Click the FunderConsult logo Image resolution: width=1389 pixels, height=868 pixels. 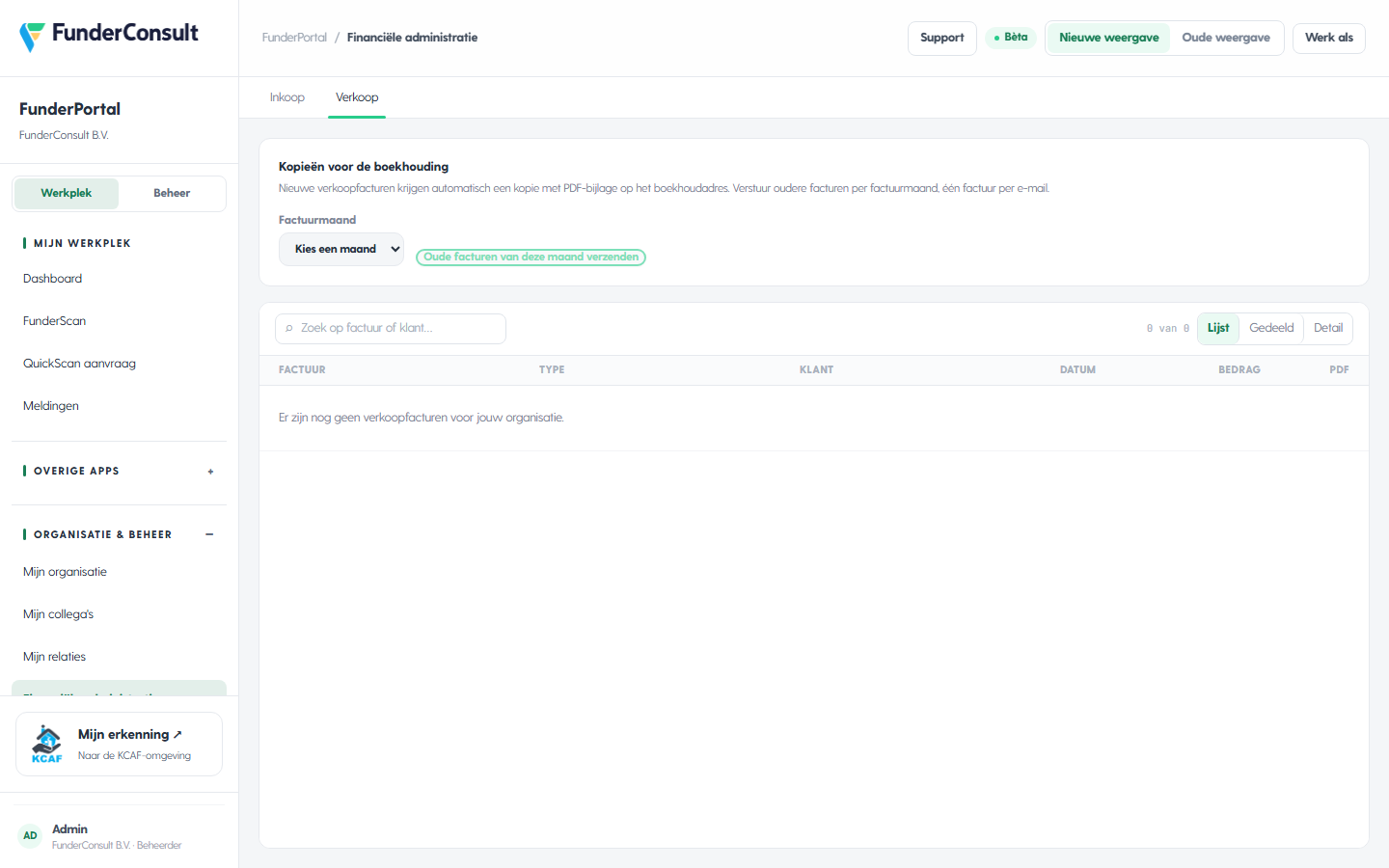[109, 36]
